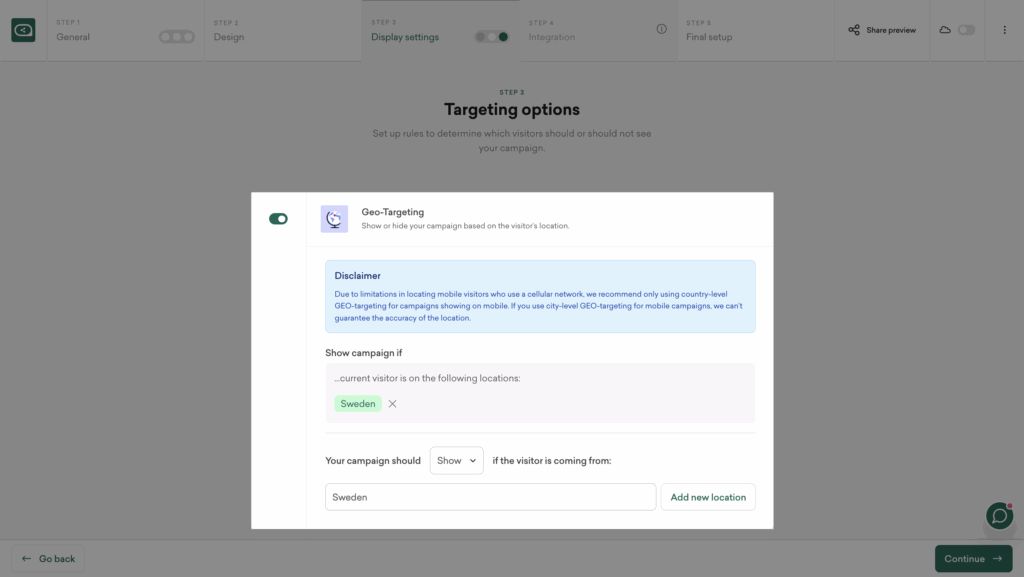Image resolution: width=1024 pixels, height=577 pixels.
Task: Click the Add new location button
Action: [x=708, y=497]
